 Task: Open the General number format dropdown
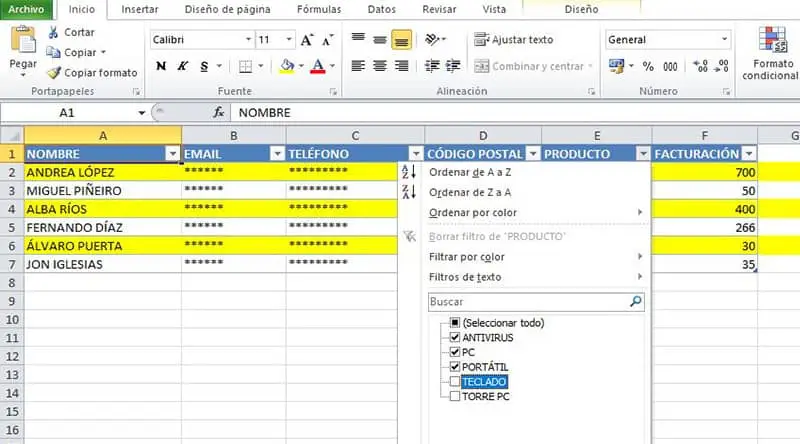pos(725,40)
